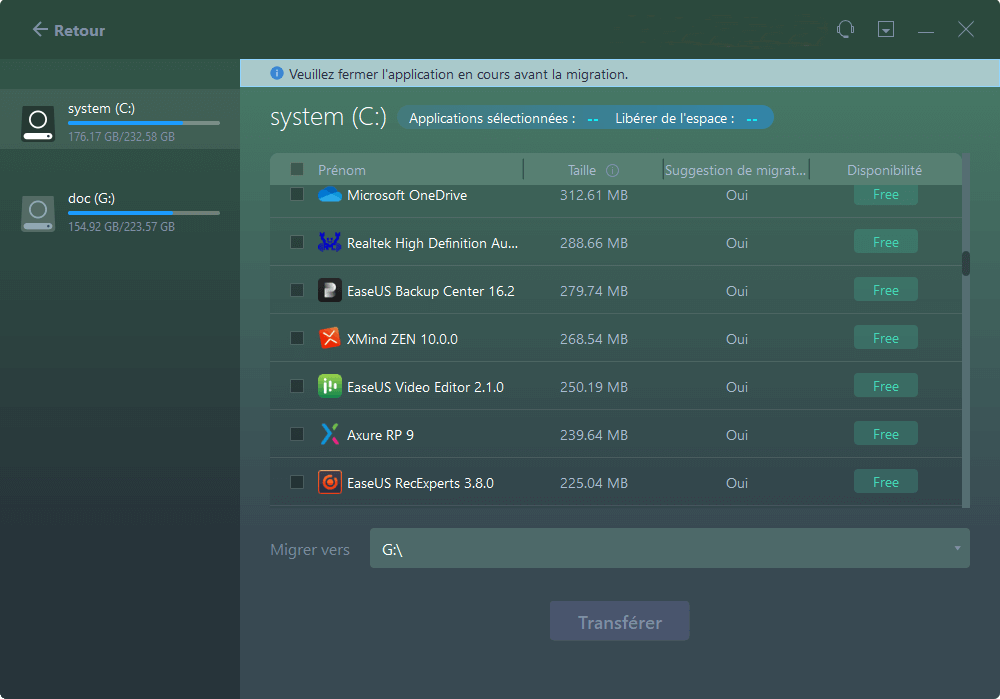Screen dimensions: 1000x699
Task: Check the Realtek High Definition Audio checkbox
Action: 297,242
